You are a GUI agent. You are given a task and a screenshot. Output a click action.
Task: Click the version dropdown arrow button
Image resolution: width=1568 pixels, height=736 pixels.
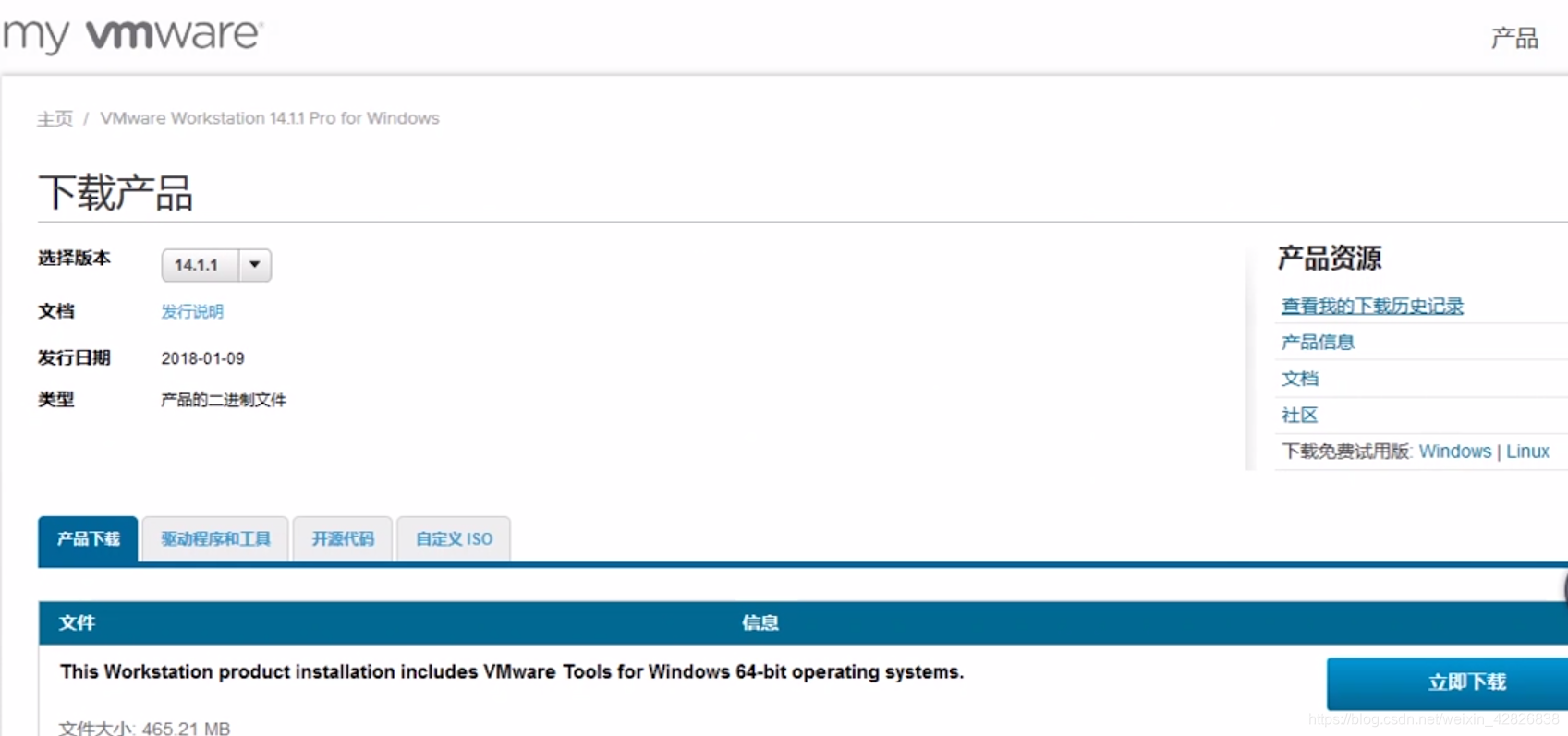tap(255, 265)
